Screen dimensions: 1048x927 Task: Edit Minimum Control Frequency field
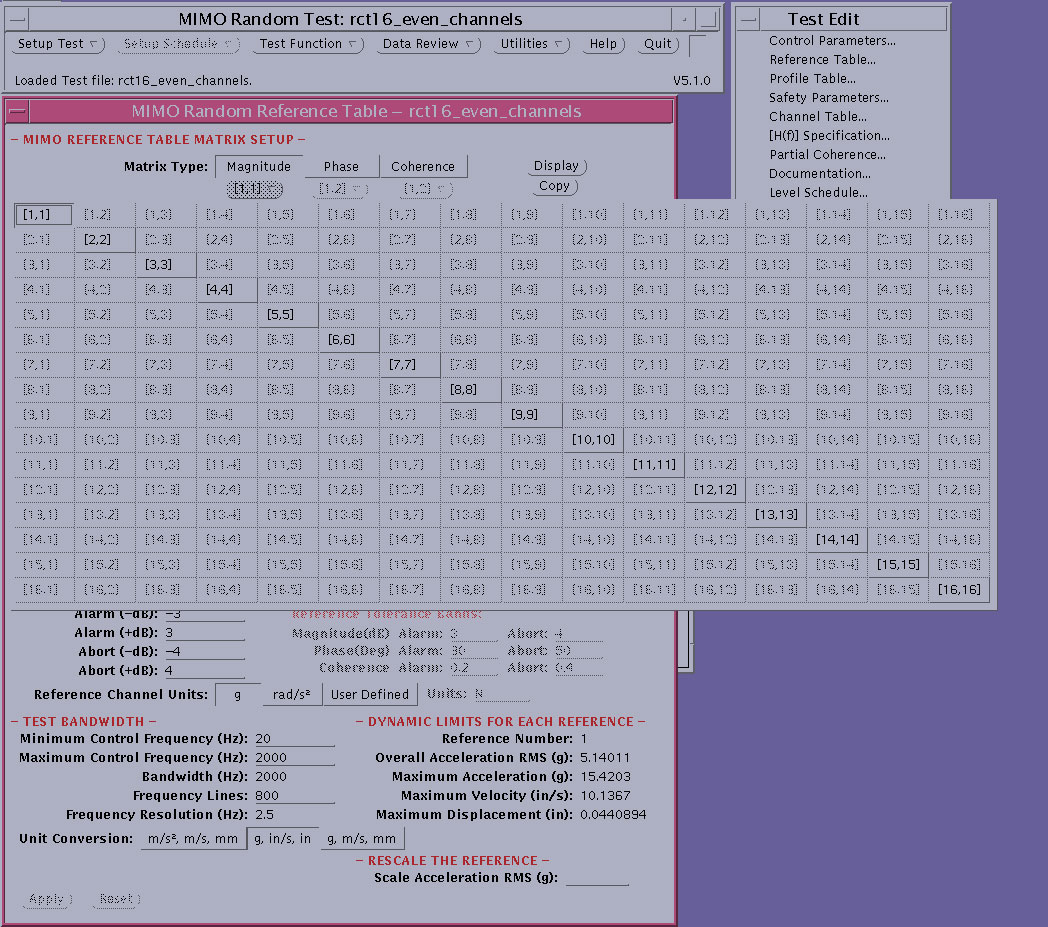[294, 739]
